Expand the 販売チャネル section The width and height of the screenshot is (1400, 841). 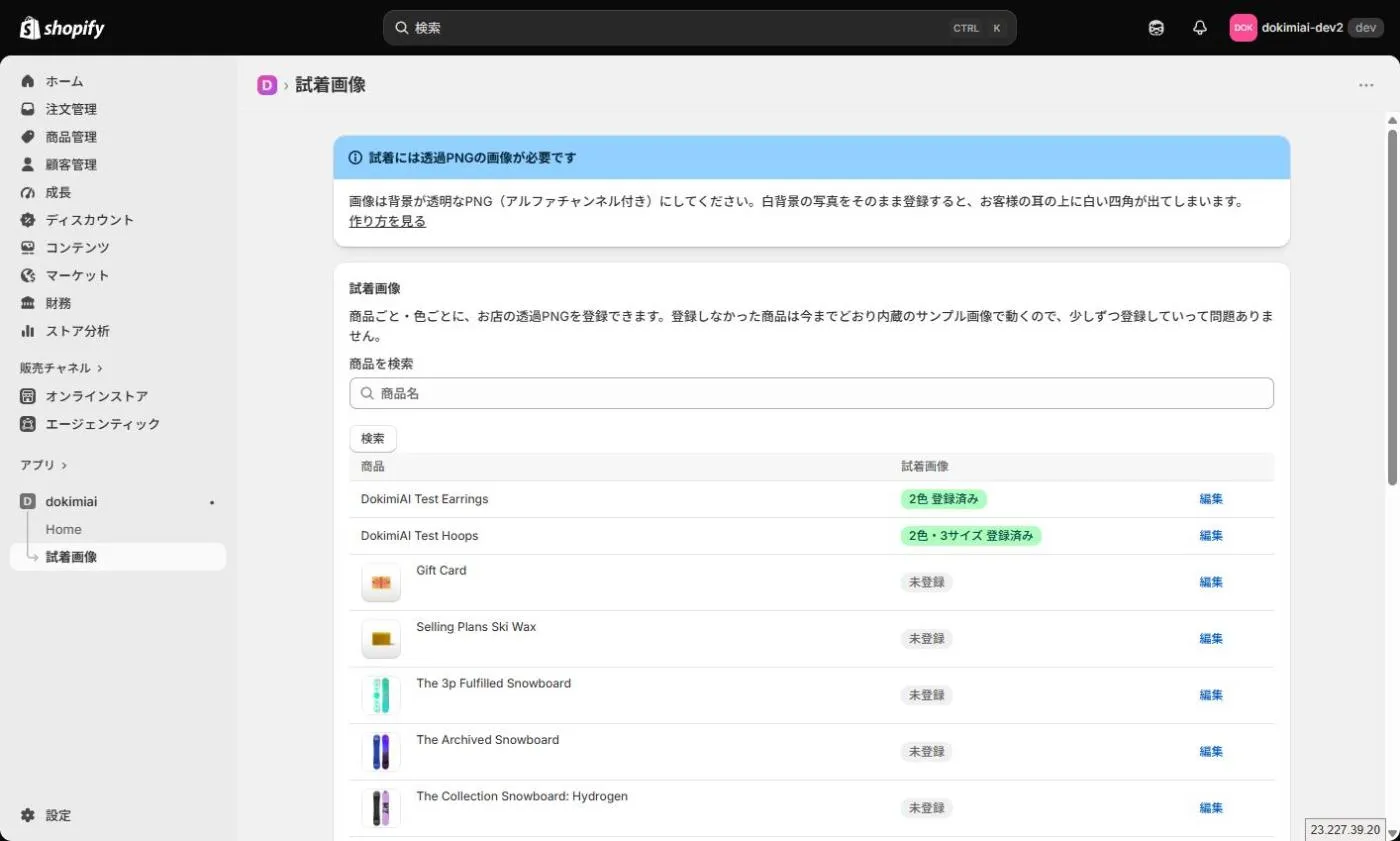click(61, 368)
